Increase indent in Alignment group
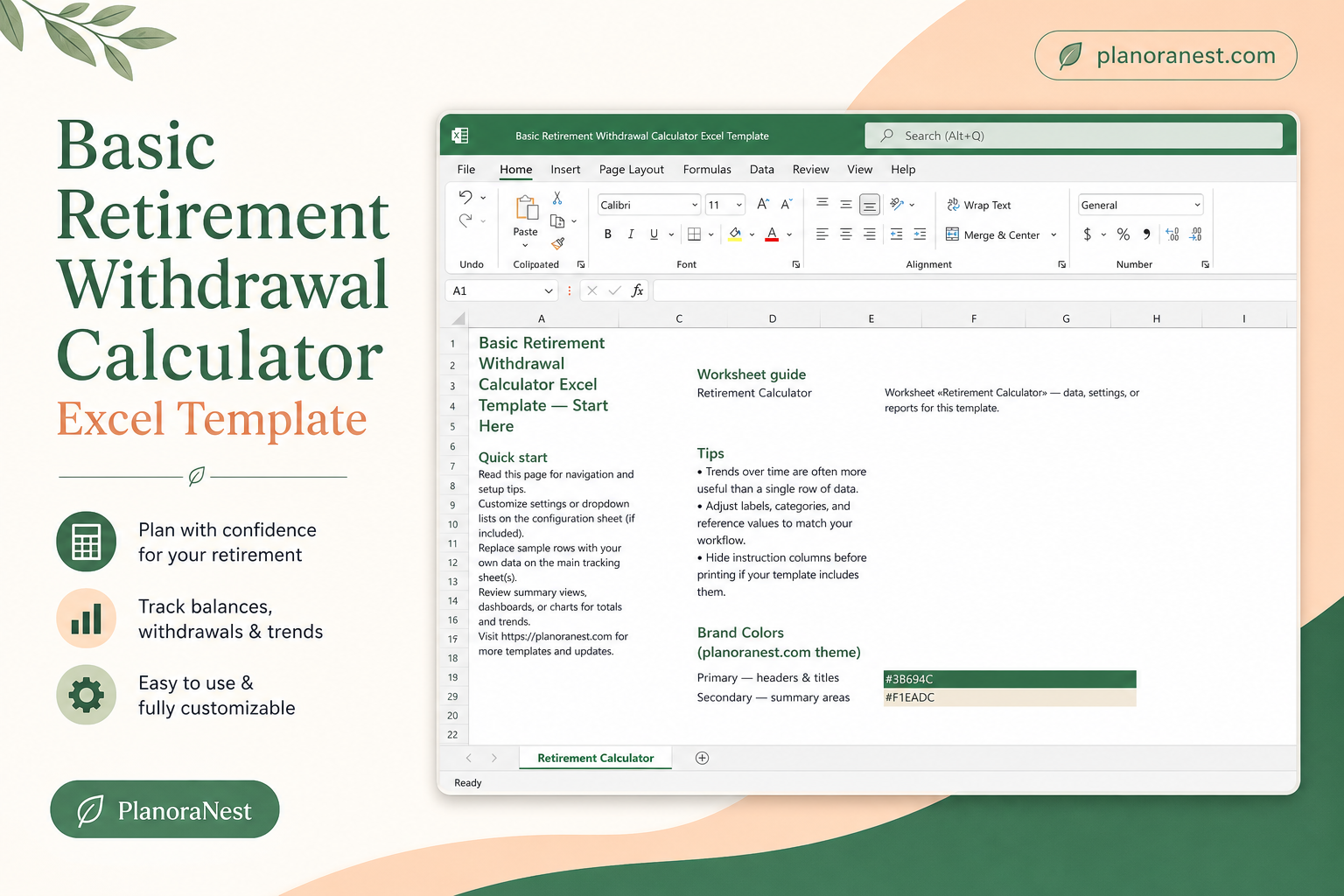Viewport: 1344px width, 896px height. tap(920, 234)
